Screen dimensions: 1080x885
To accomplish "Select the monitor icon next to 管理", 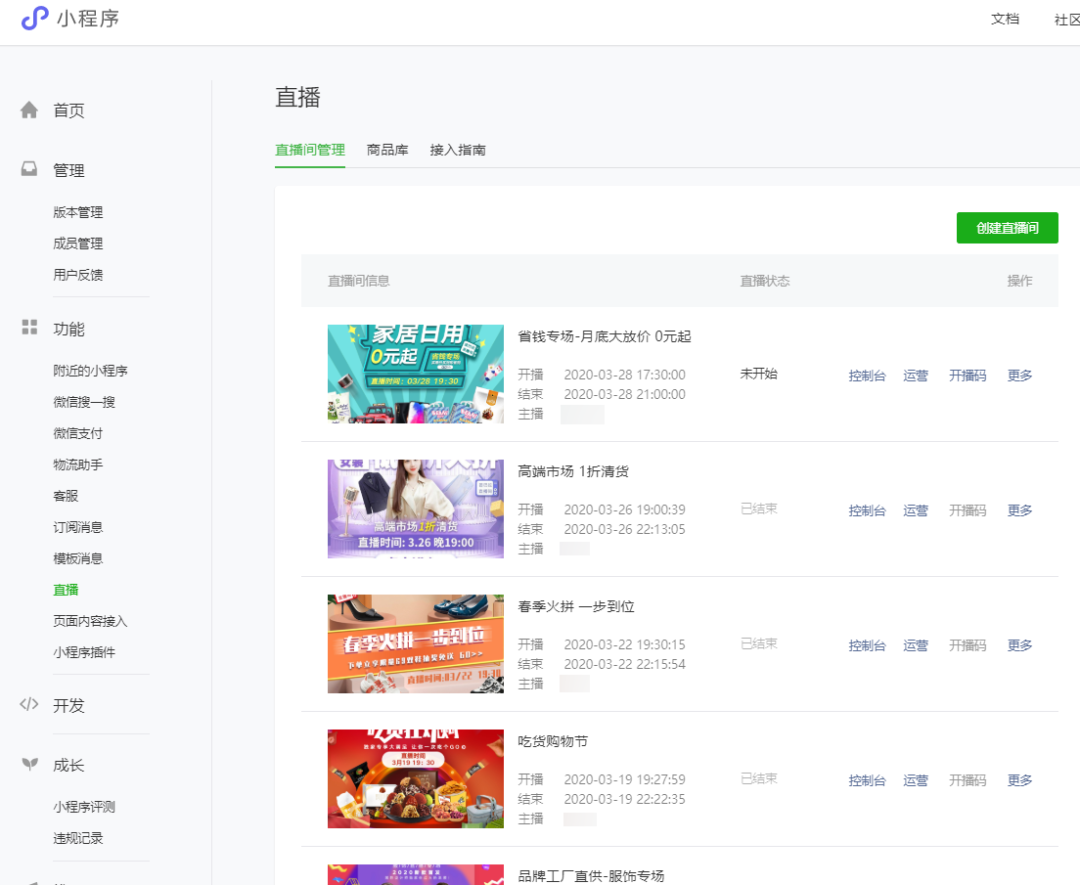I will pyautogui.click(x=29, y=169).
